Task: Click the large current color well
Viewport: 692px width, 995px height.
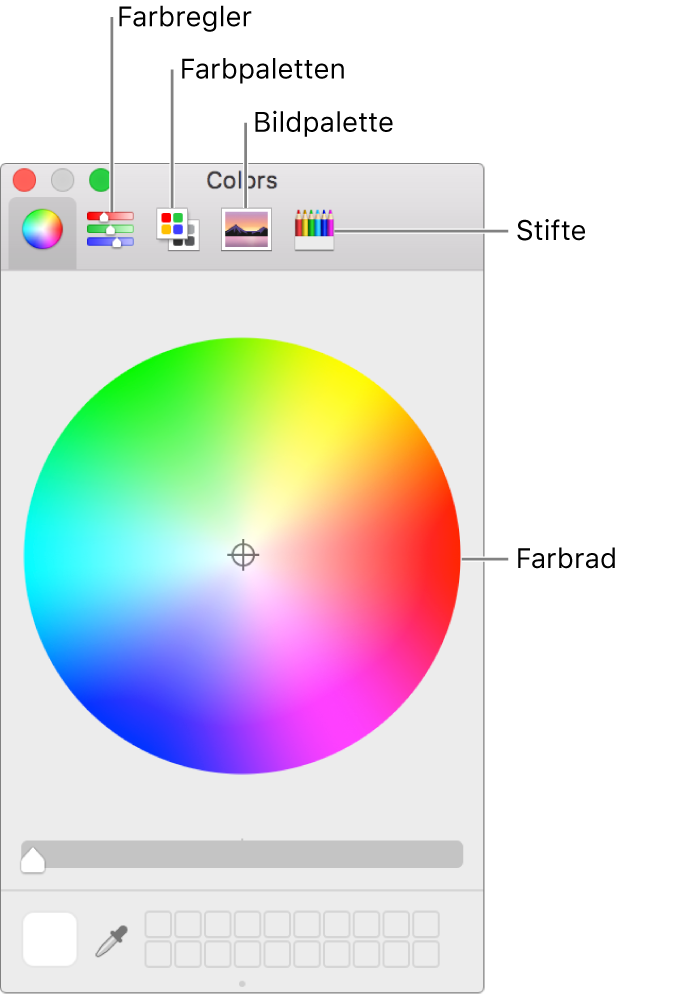Action: point(50,939)
